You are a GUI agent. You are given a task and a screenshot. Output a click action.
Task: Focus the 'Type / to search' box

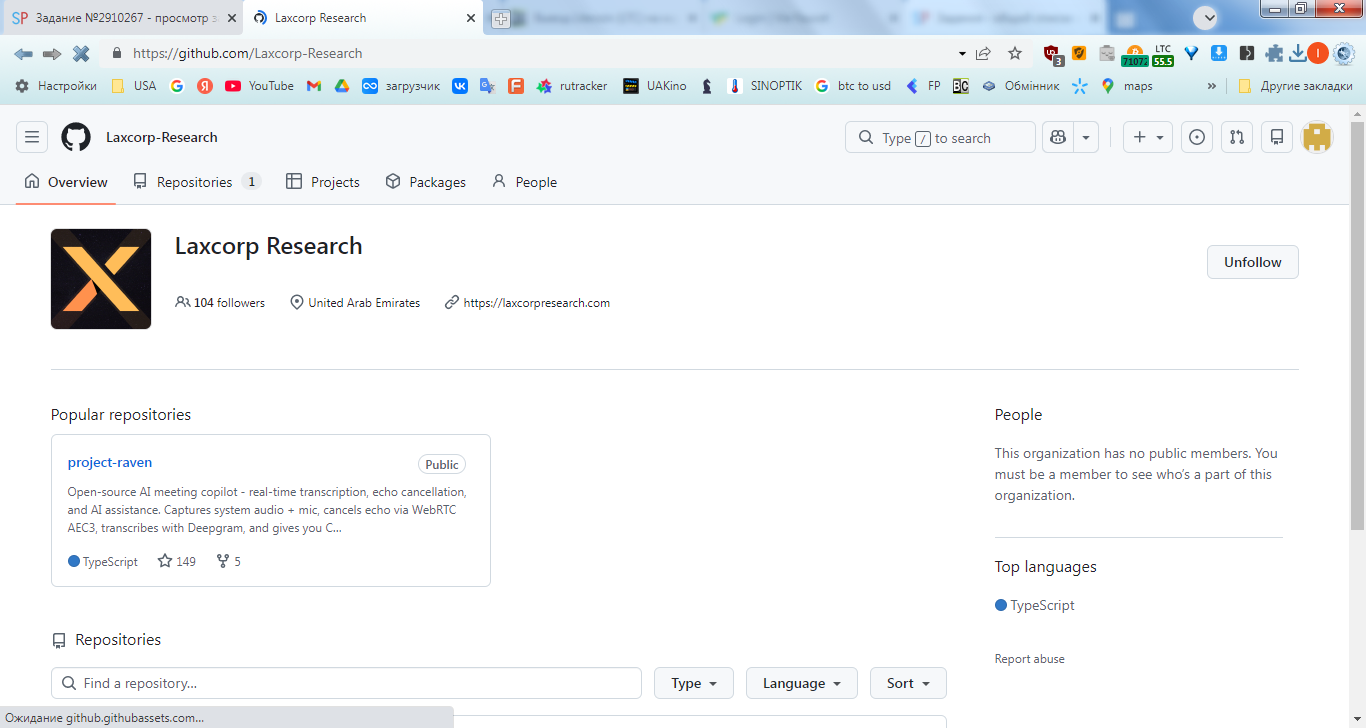[940, 138]
